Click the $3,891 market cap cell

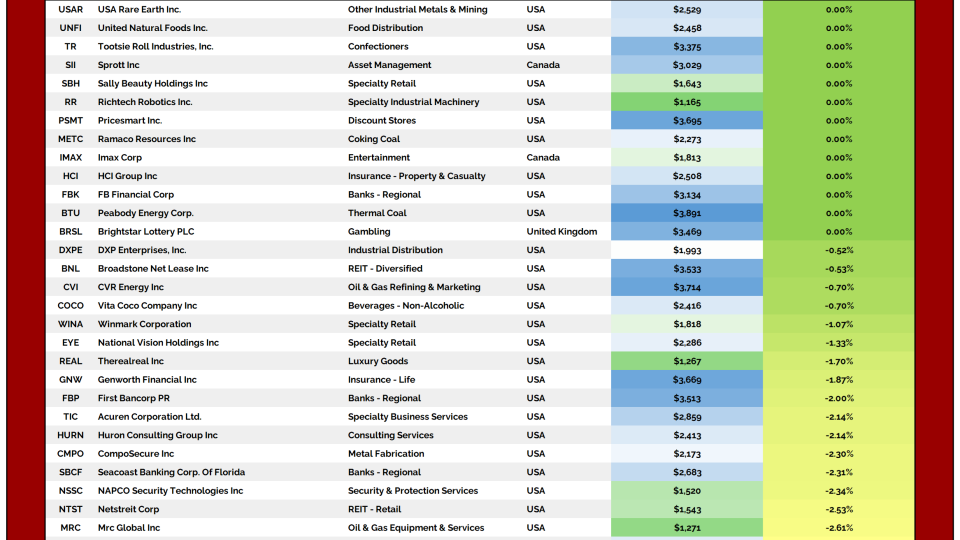click(686, 213)
